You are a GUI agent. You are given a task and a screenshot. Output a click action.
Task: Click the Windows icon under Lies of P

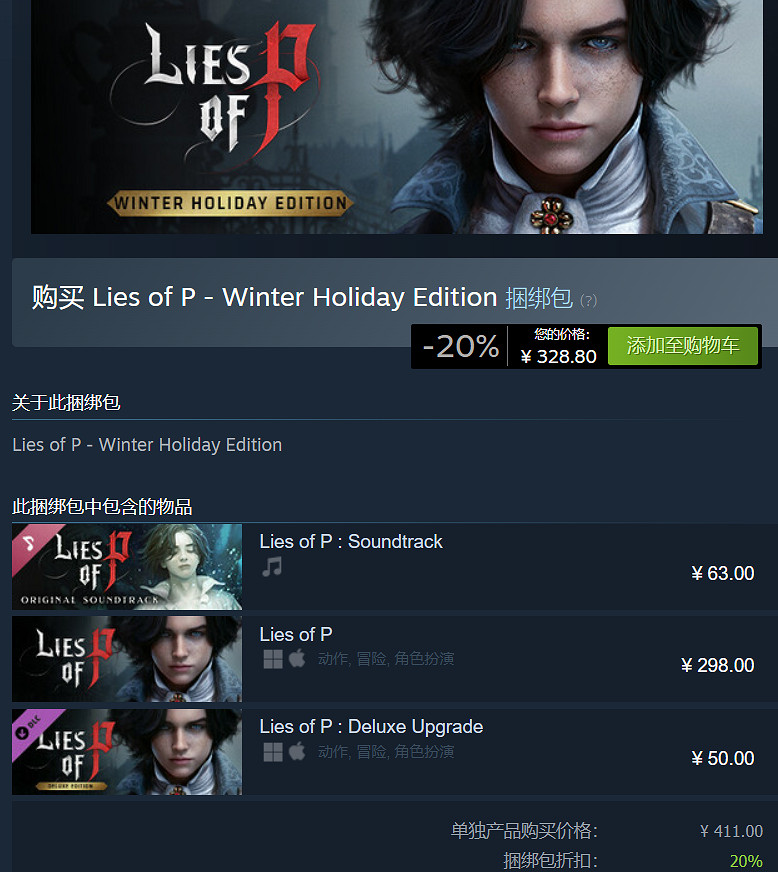coord(273,660)
